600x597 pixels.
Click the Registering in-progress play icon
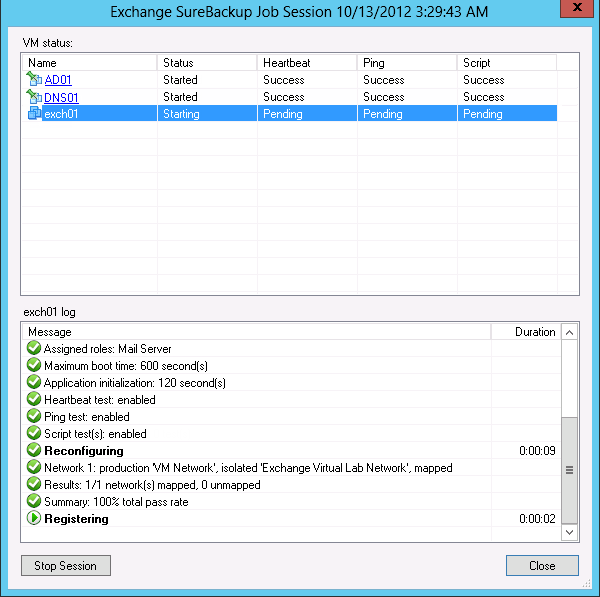[x=34, y=518]
